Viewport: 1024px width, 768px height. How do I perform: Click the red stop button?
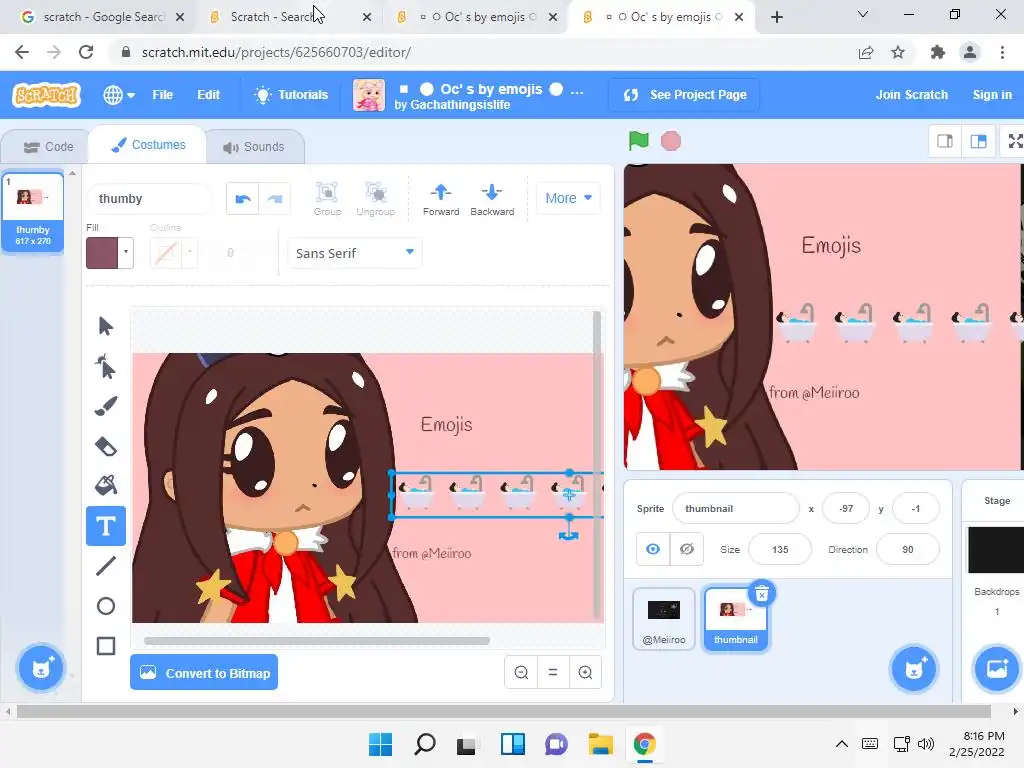(671, 141)
